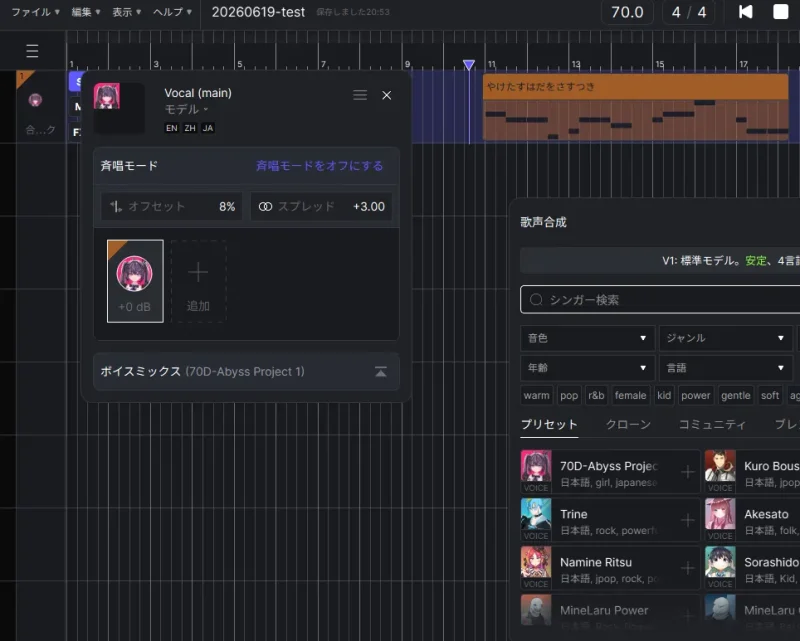Select the MineLaru Power voice avatar
The height and width of the screenshot is (641, 800).
click(x=536, y=610)
